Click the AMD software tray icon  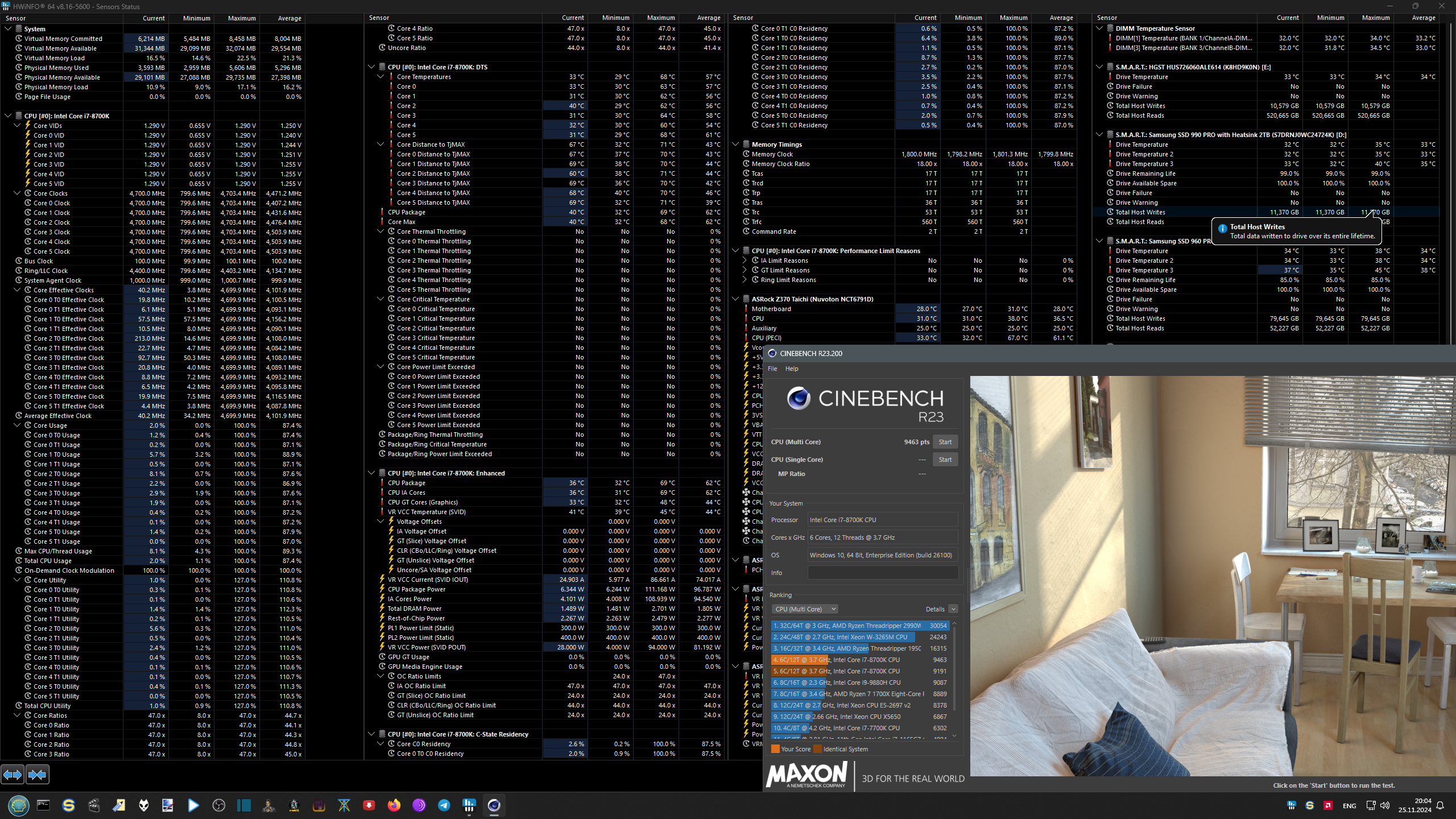click(x=1328, y=805)
